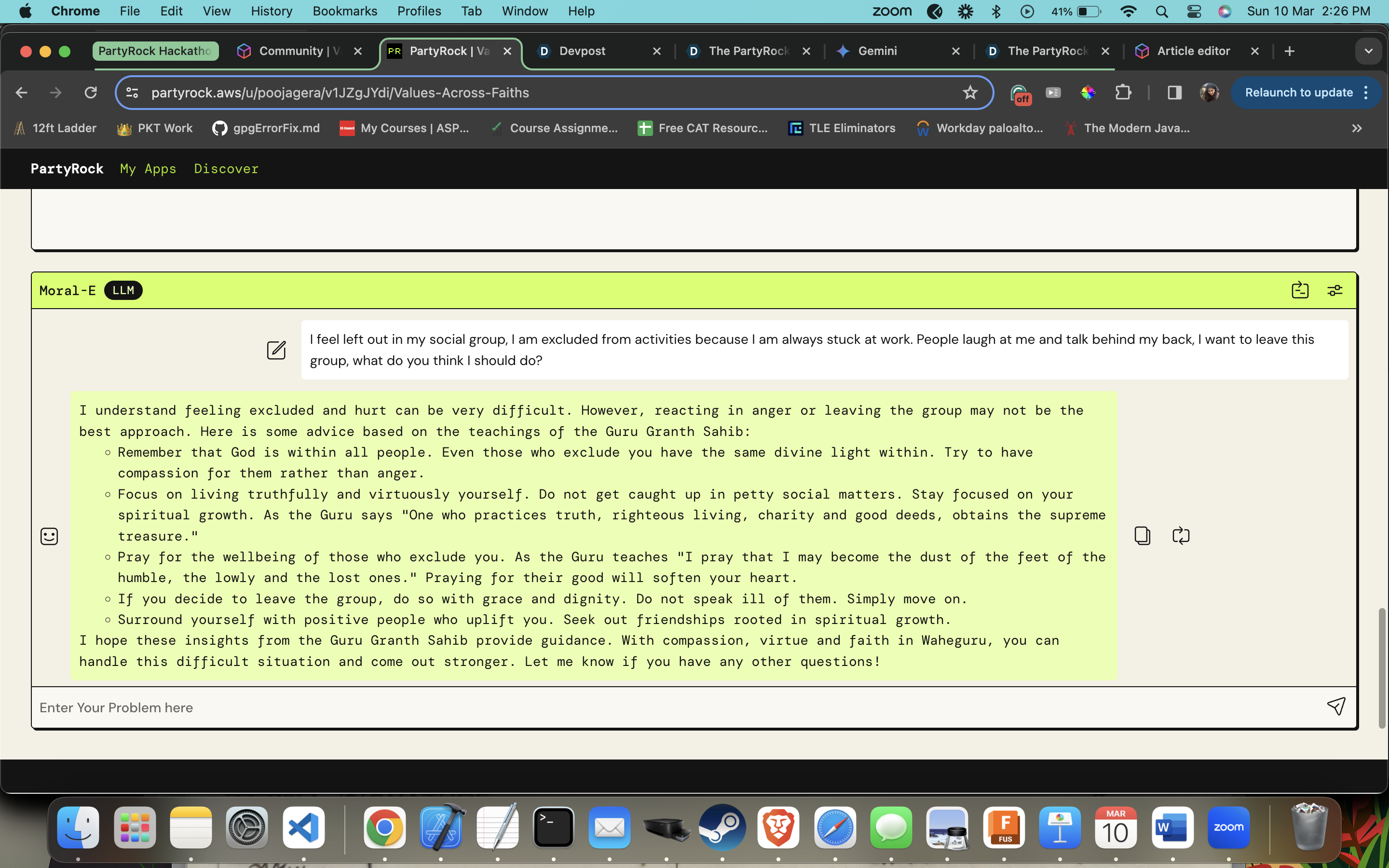
Task: Click the Enter Your Problem here field
Action: click(660, 707)
